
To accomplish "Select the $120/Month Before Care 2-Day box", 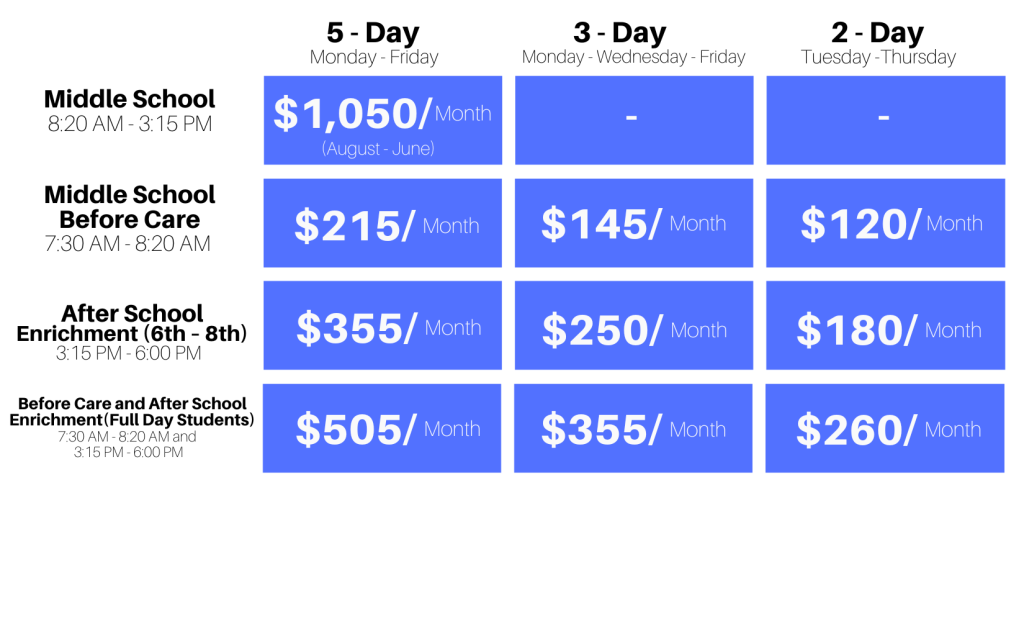I will [886, 223].
